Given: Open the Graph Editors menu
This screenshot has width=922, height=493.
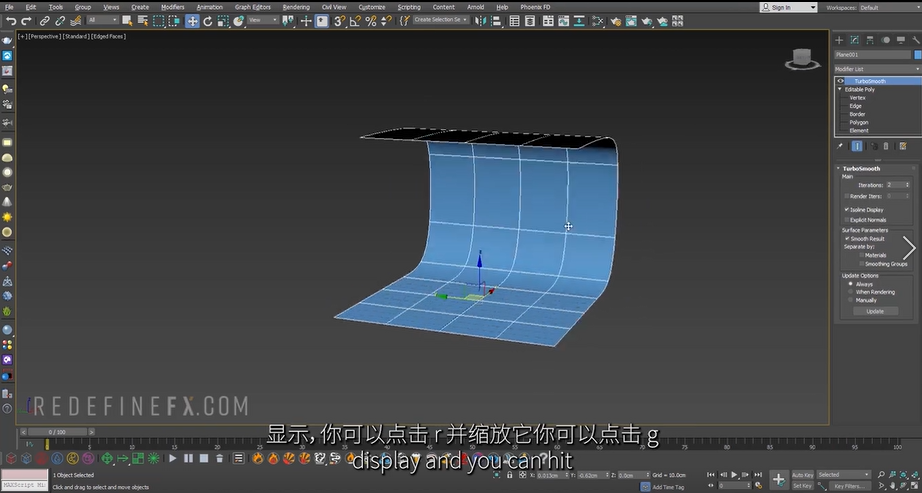Looking at the screenshot, I should [253, 7].
